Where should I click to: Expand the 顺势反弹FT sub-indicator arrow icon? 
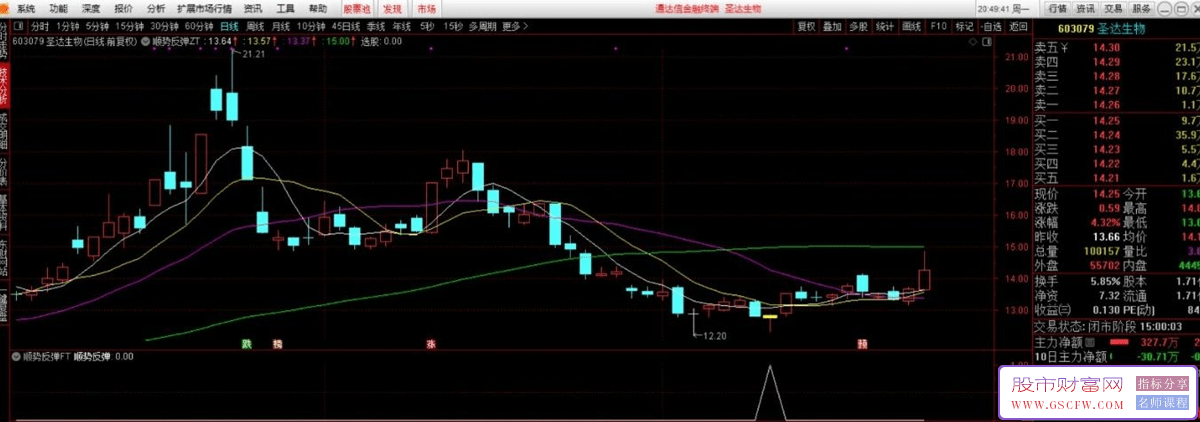pos(17,355)
